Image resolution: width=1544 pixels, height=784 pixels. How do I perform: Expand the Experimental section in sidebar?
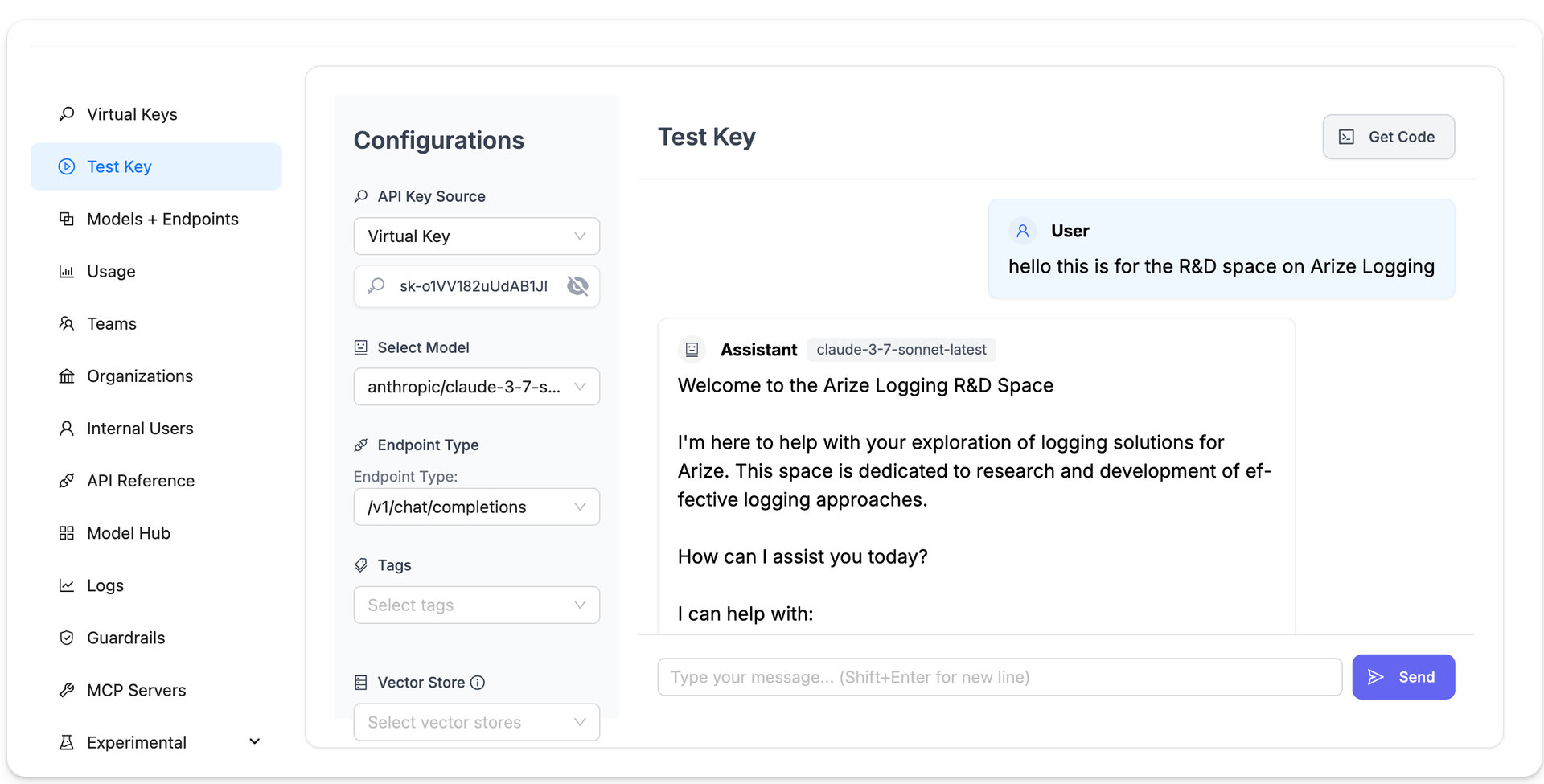(255, 741)
